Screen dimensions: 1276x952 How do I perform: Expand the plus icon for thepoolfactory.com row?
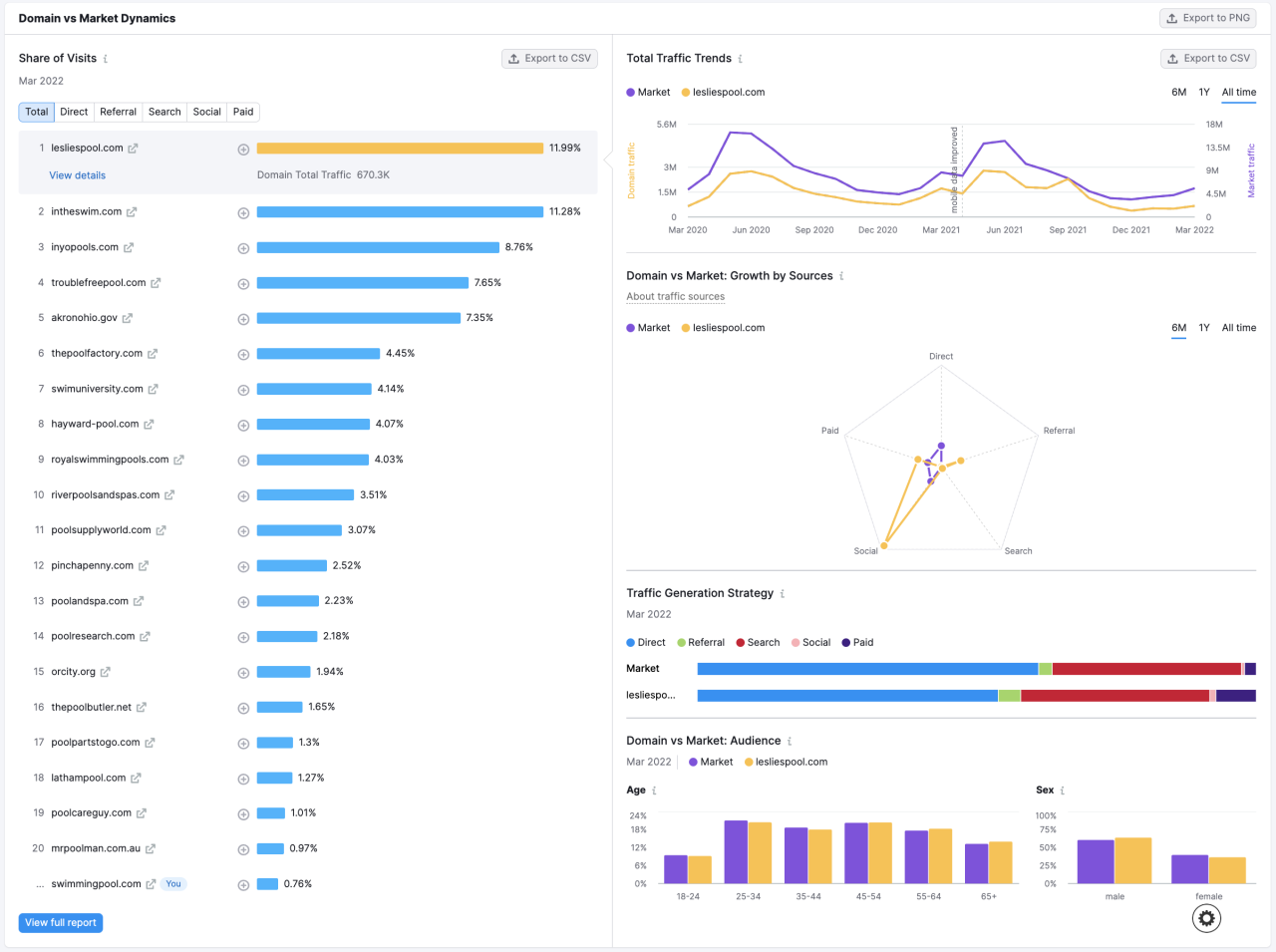[243, 355]
